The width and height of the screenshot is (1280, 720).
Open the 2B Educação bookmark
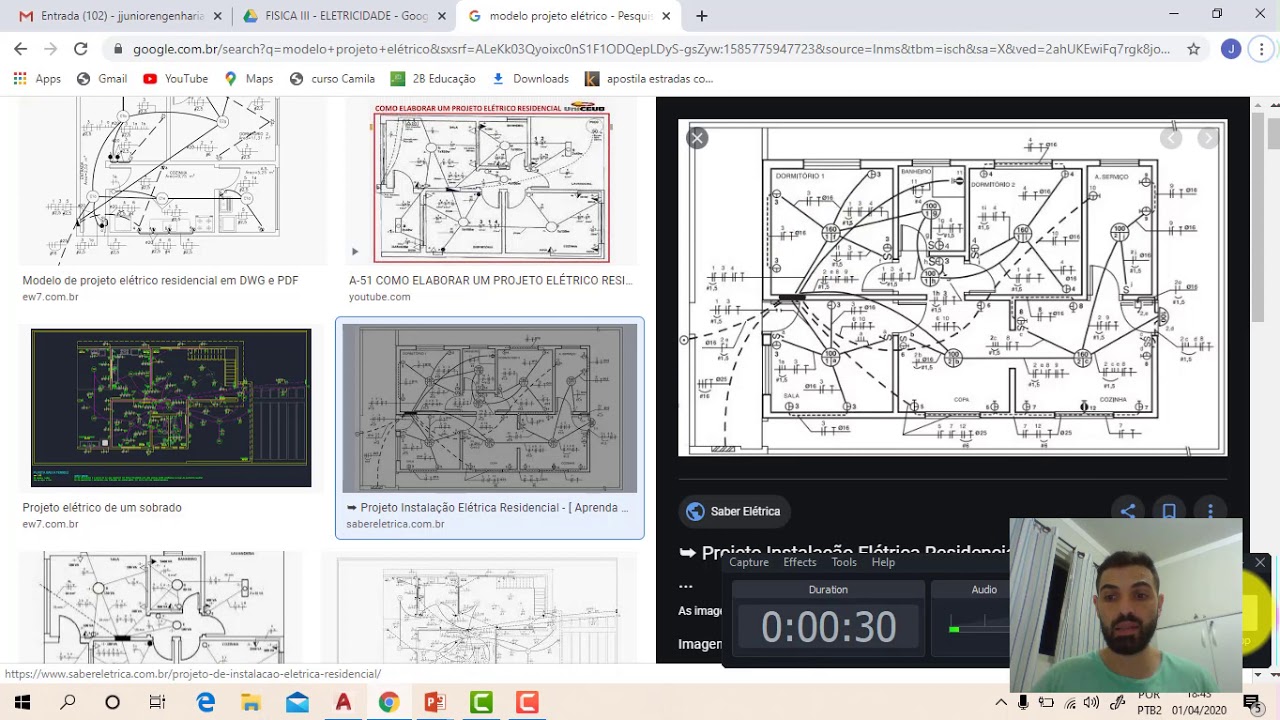tap(433, 79)
